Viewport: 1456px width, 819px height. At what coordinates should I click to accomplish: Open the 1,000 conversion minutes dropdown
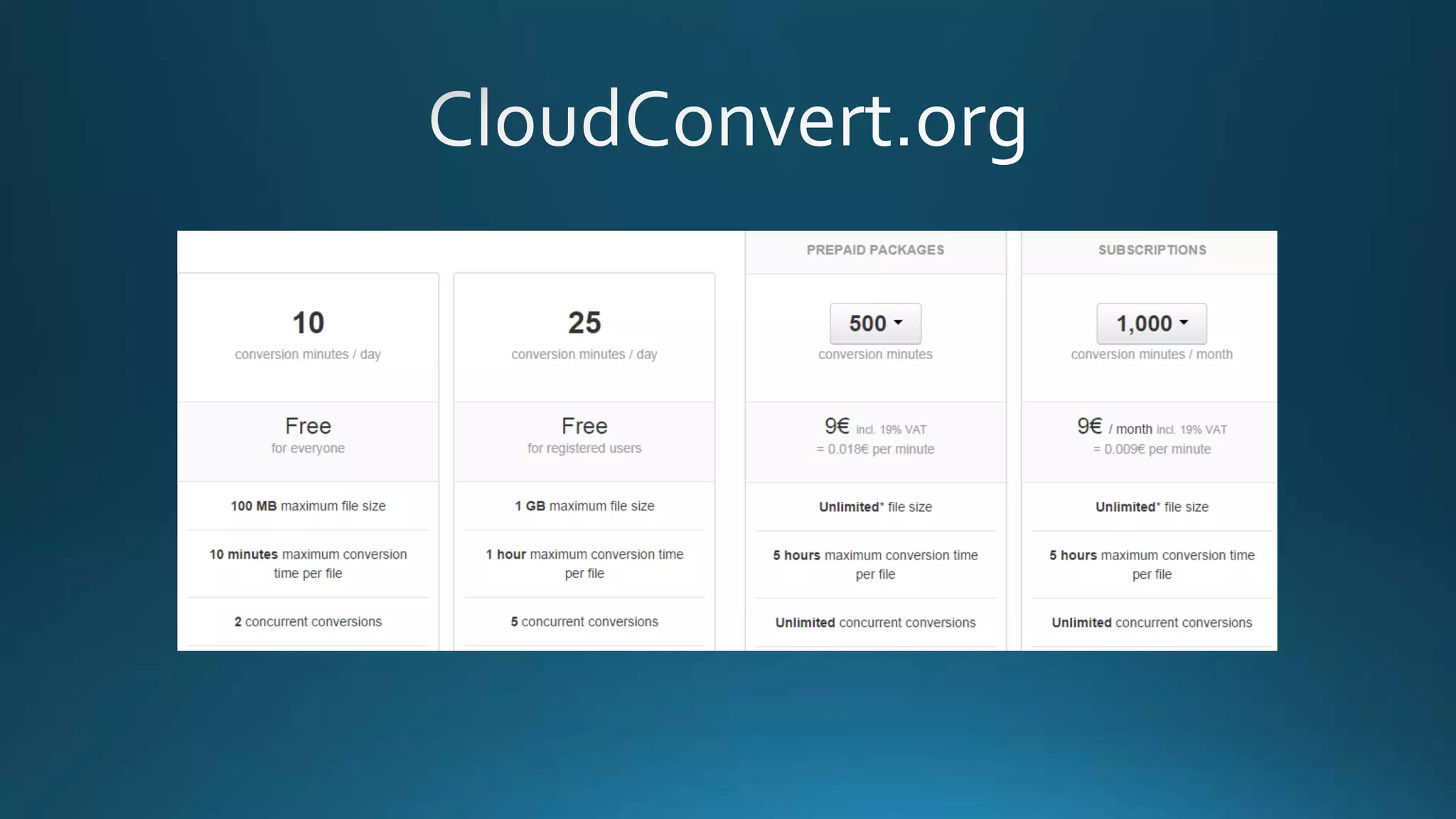(x=1152, y=323)
